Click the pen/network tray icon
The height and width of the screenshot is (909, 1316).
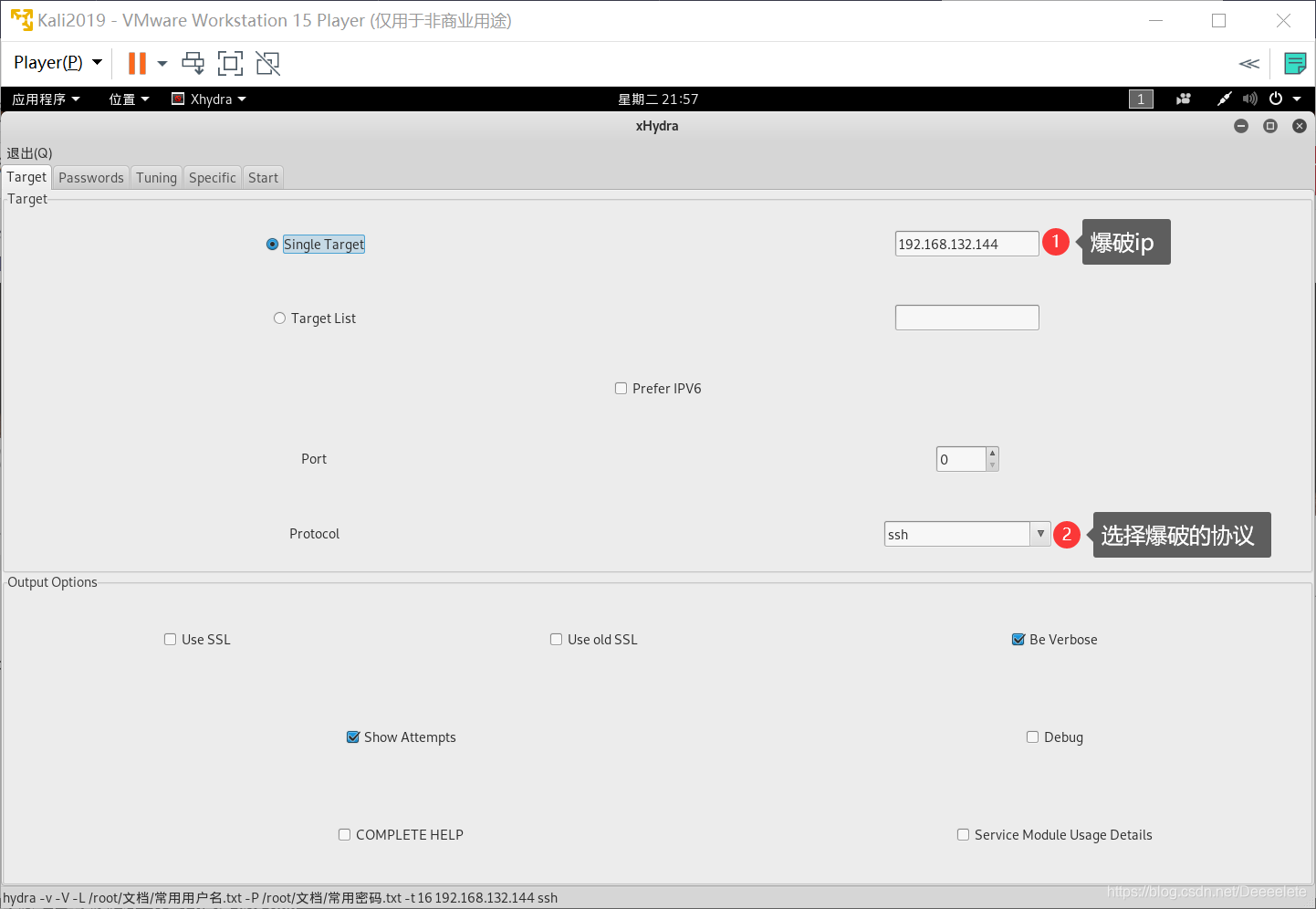point(1225,99)
